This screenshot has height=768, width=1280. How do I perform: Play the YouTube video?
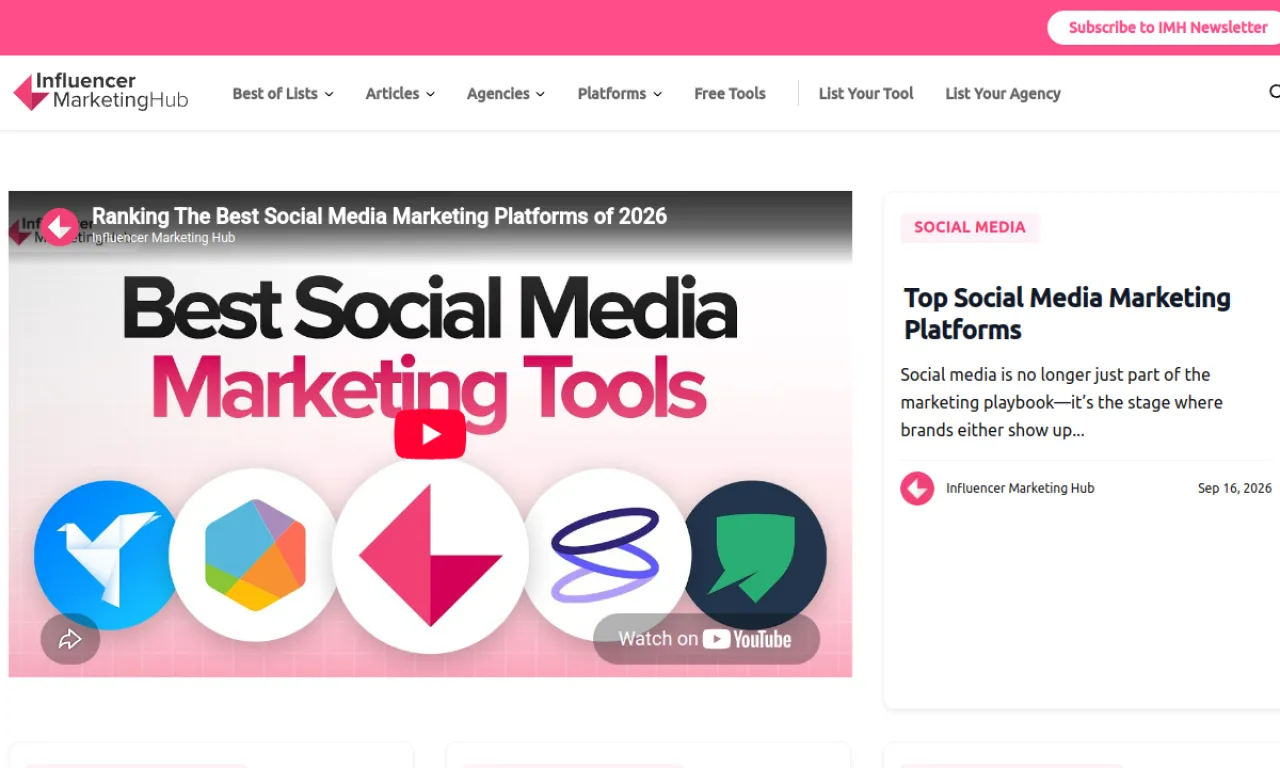point(430,434)
